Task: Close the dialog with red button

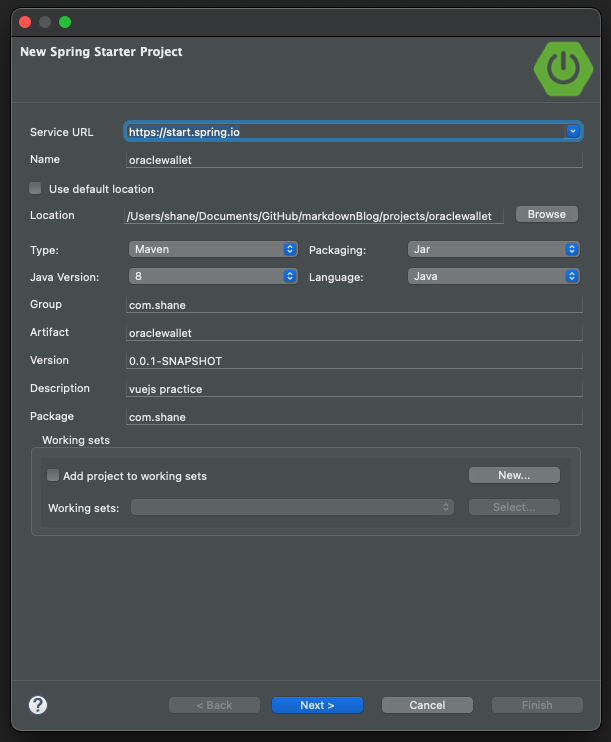Action: (25, 22)
